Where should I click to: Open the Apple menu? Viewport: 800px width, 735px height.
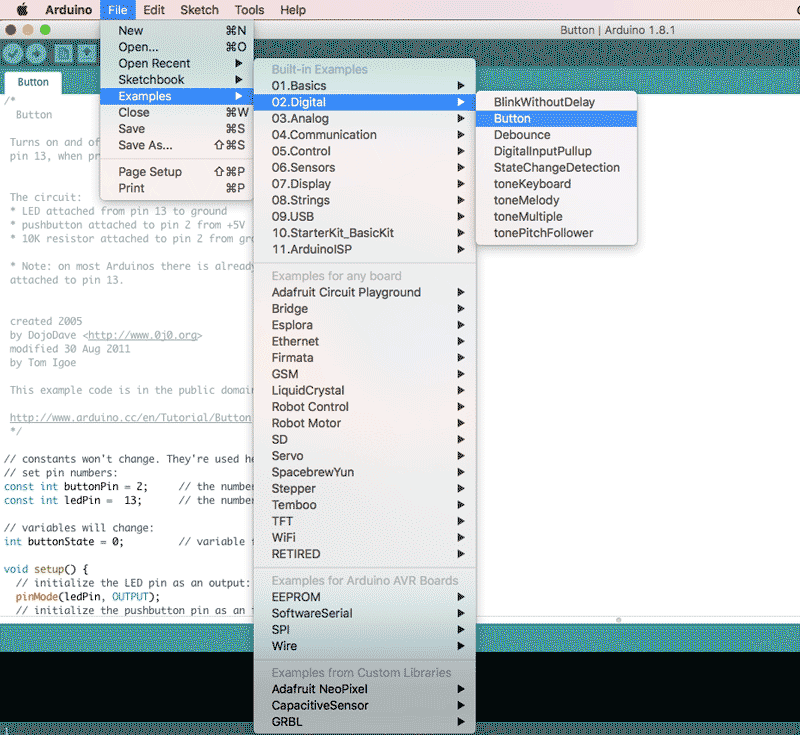coord(22,10)
